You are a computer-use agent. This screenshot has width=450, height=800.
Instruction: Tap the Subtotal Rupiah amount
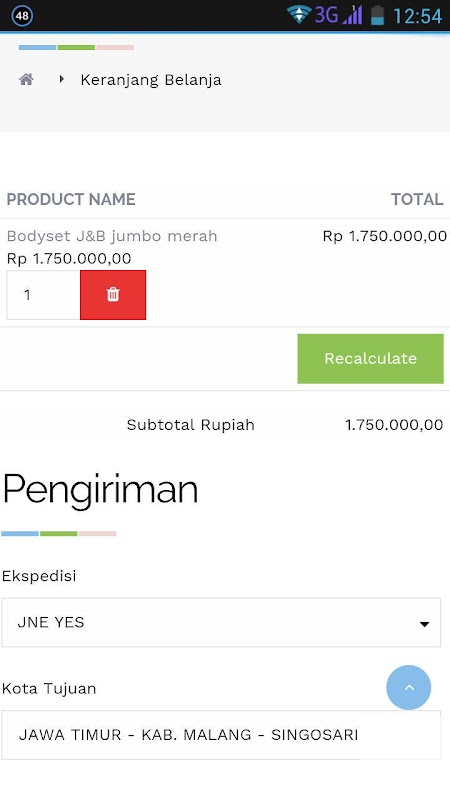click(394, 425)
